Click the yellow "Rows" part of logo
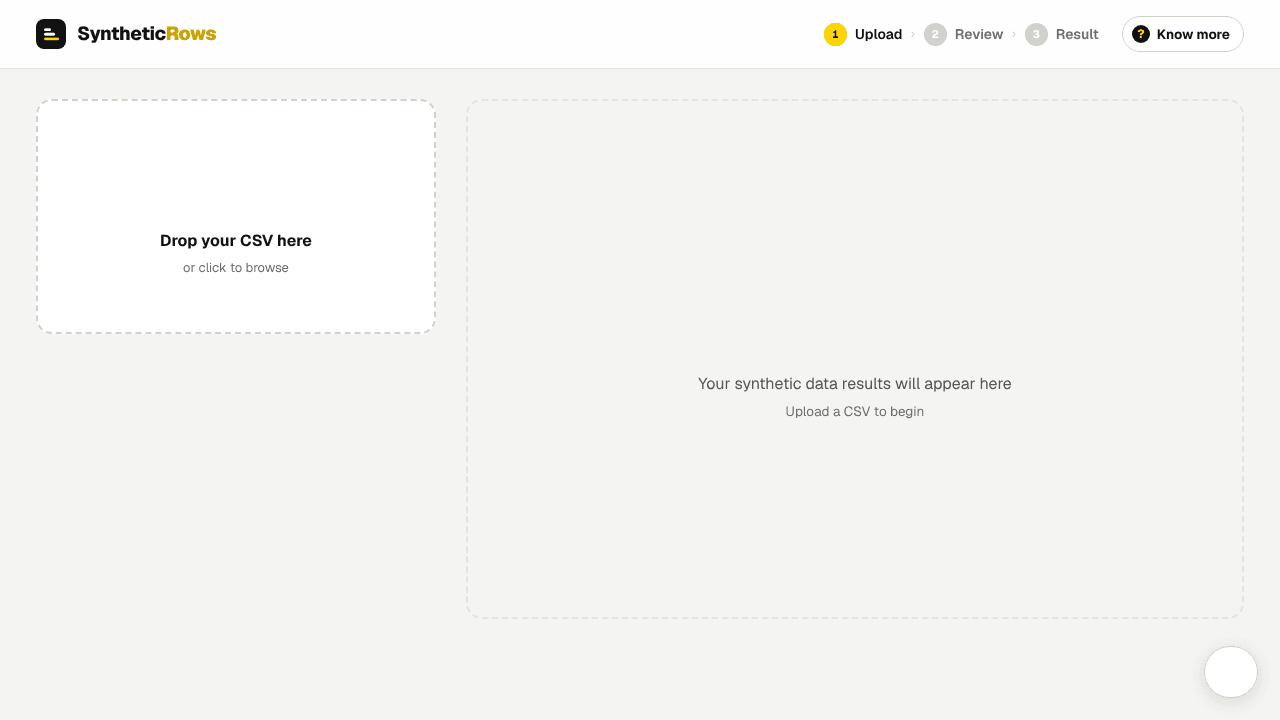The width and height of the screenshot is (1280, 720). (x=192, y=34)
